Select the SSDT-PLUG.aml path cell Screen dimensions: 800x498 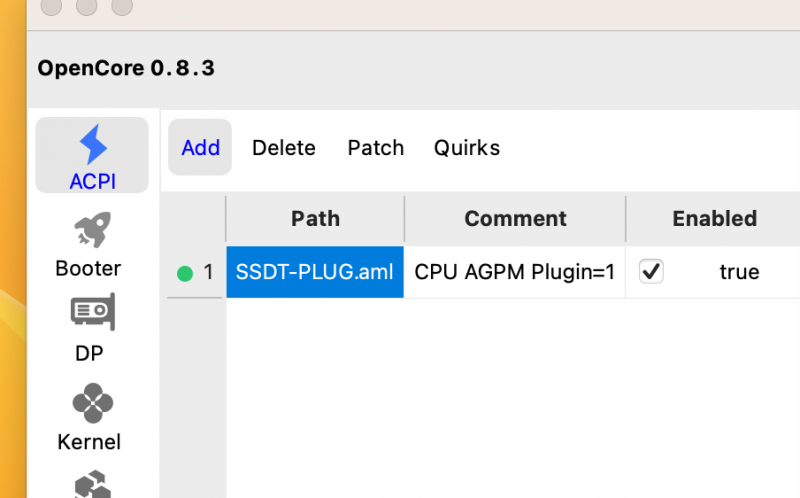315,272
